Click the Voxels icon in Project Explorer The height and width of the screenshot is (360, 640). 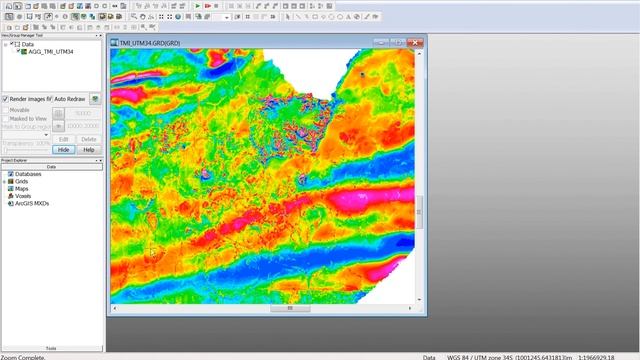tap(11, 196)
